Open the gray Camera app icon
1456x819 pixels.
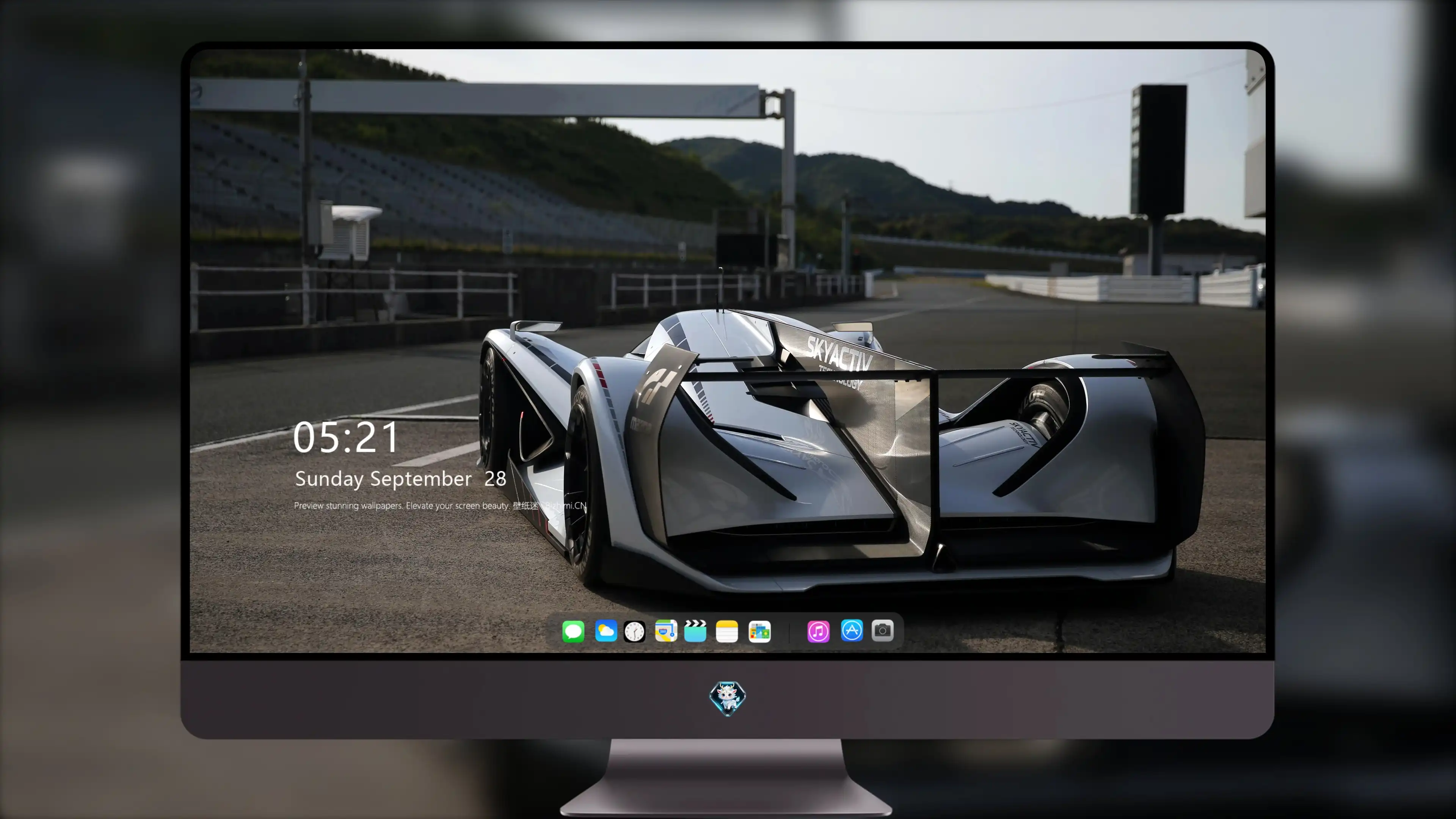coord(882,630)
